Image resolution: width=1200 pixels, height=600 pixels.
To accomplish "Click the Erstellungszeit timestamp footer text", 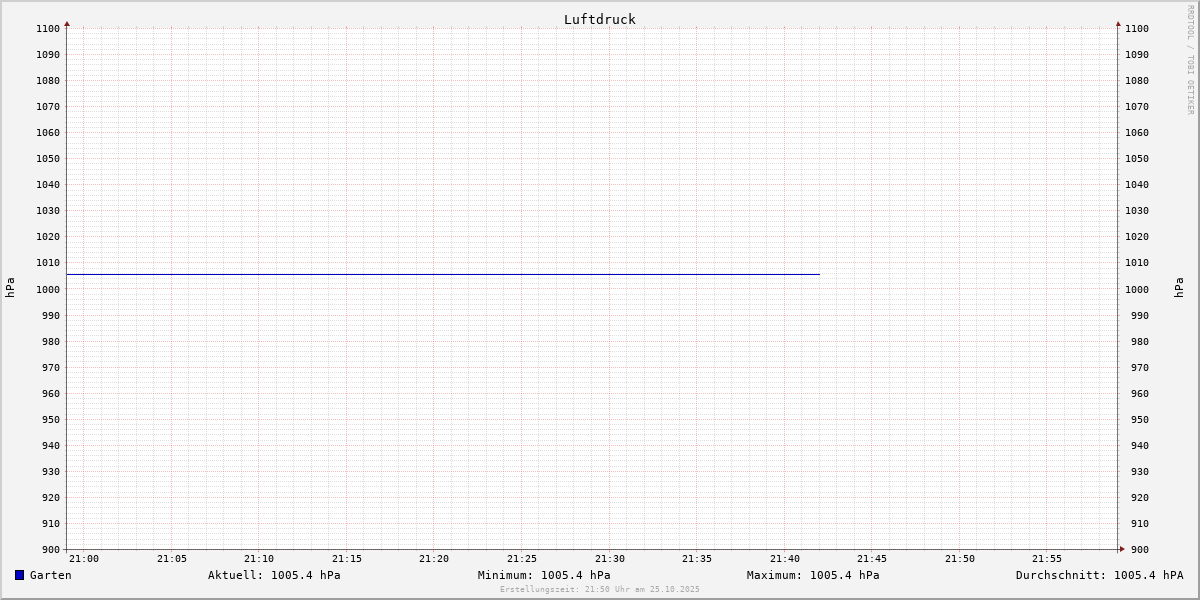I will 600,589.
